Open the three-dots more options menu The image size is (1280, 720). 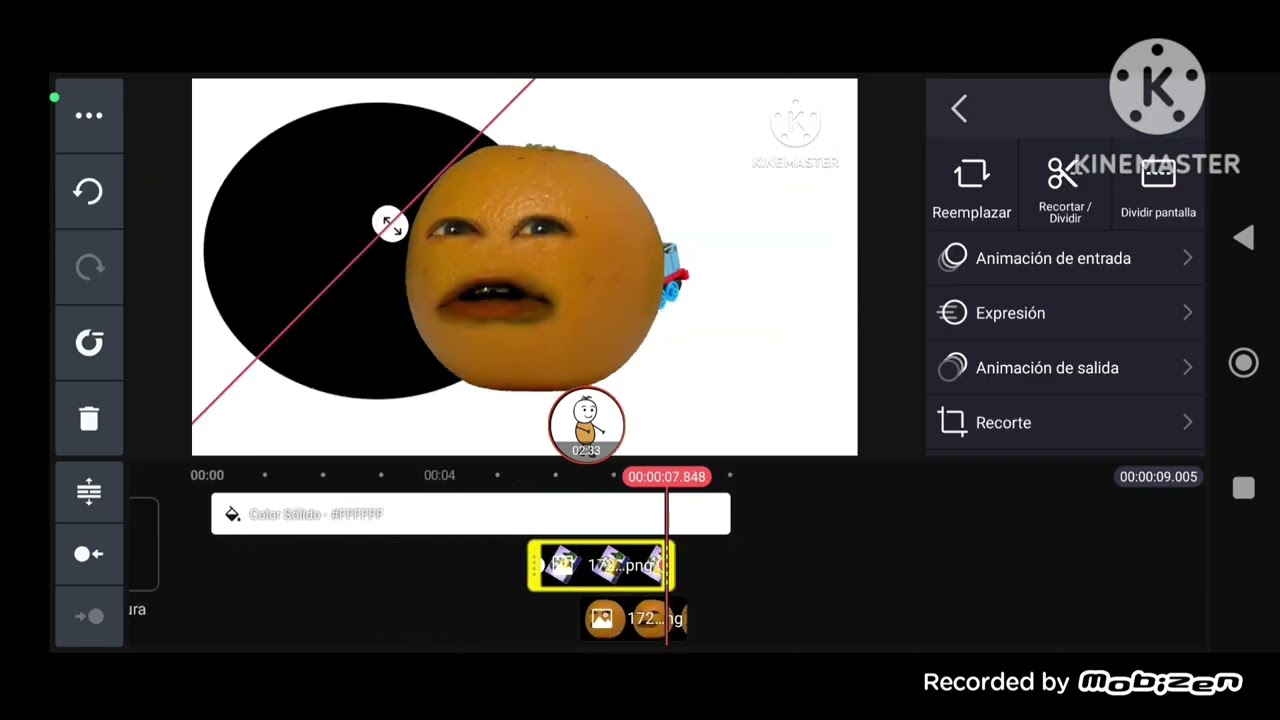point(89,115)
